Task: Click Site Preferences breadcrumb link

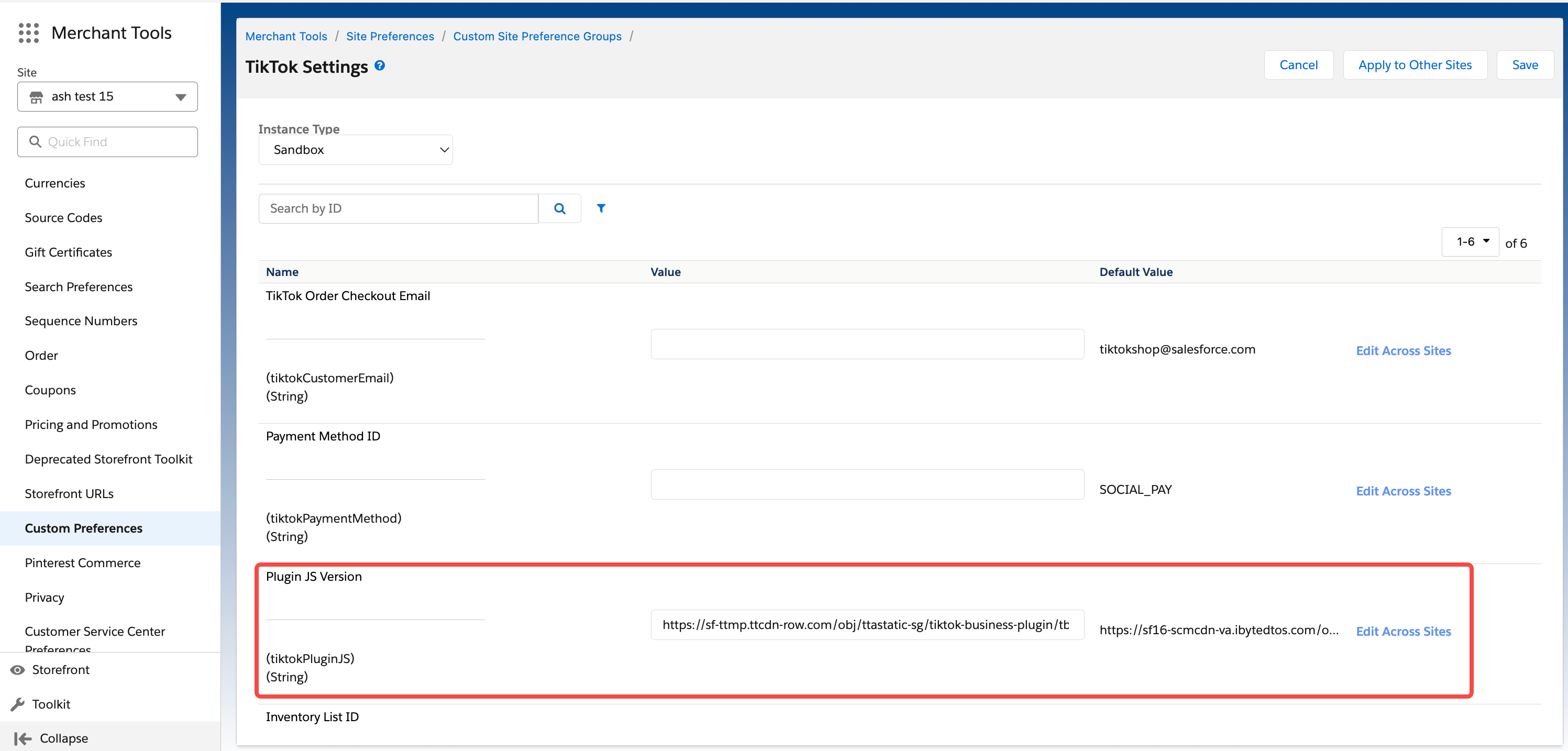Action: 390,37
